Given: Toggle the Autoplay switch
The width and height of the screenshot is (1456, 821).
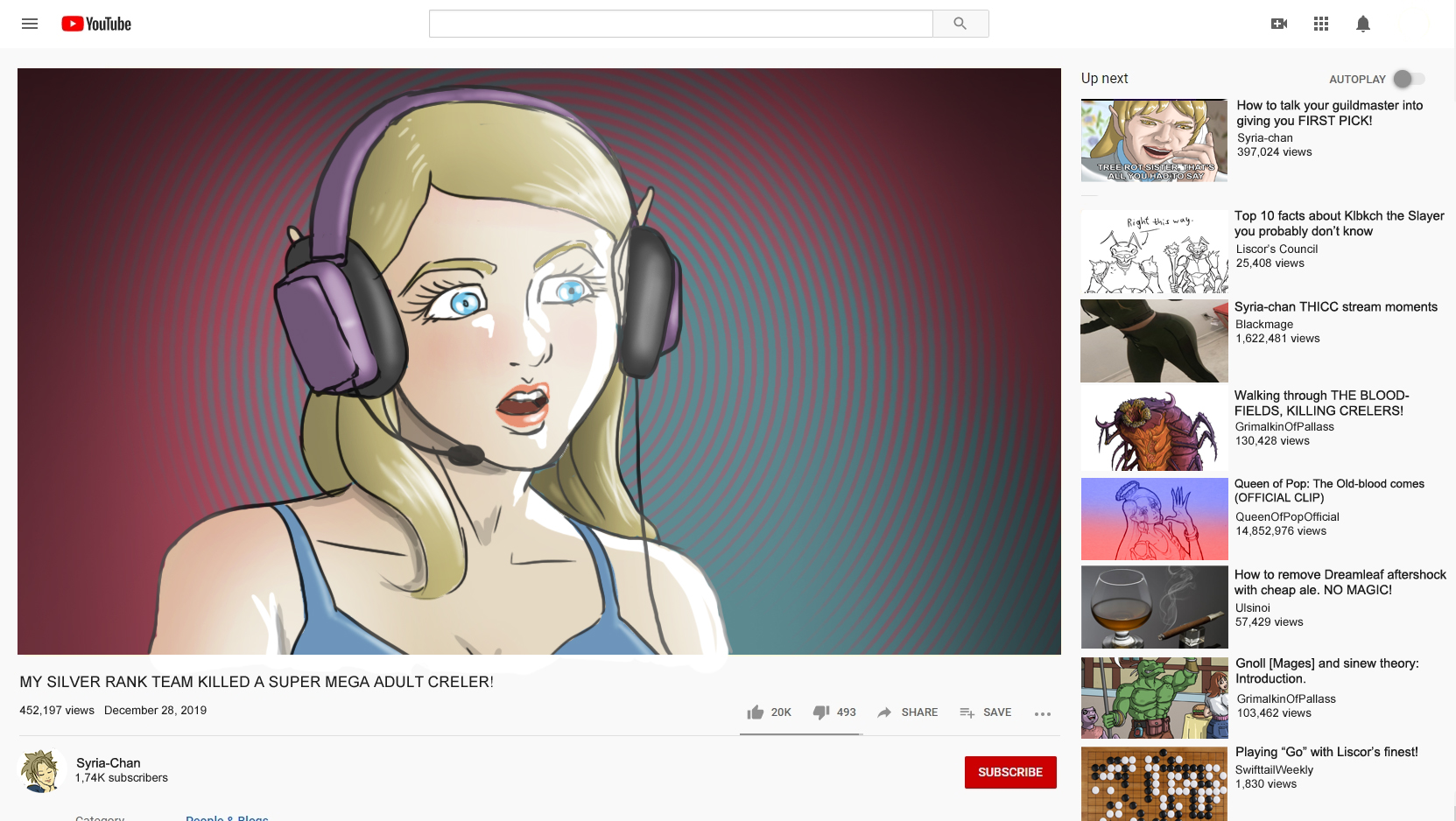Looking at the screenshot, I should pyautogui.click(x=1408, y=79).
